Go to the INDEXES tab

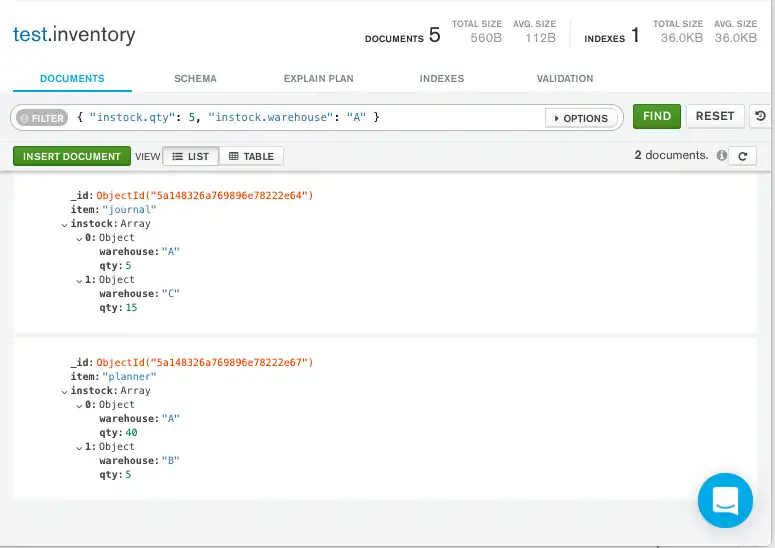[x=441, y=78]
